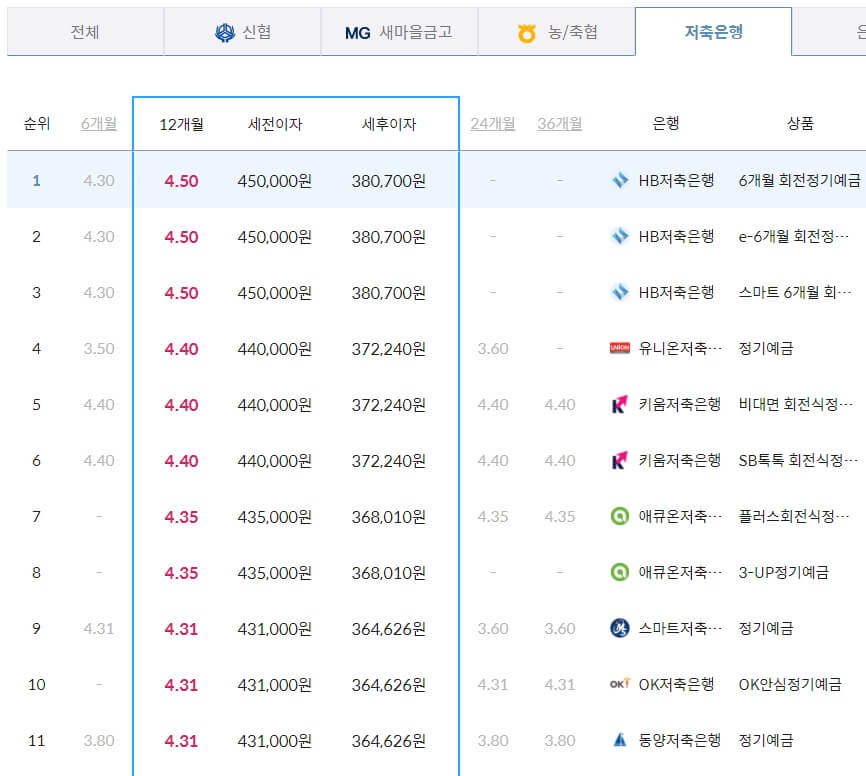Switch to the 신협 tab
The image size is (866, 776).
[242, 32]
